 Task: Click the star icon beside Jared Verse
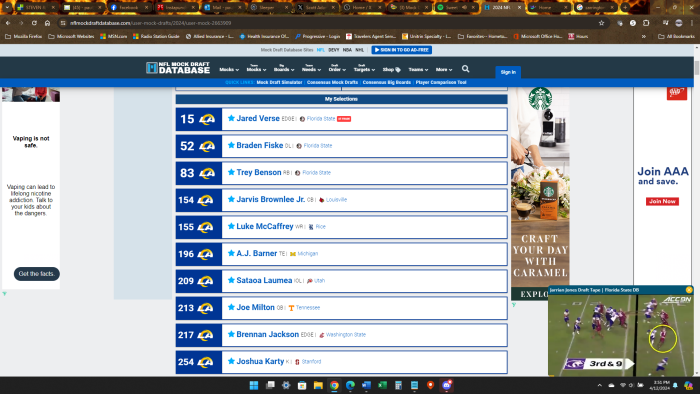click(231, 118)
